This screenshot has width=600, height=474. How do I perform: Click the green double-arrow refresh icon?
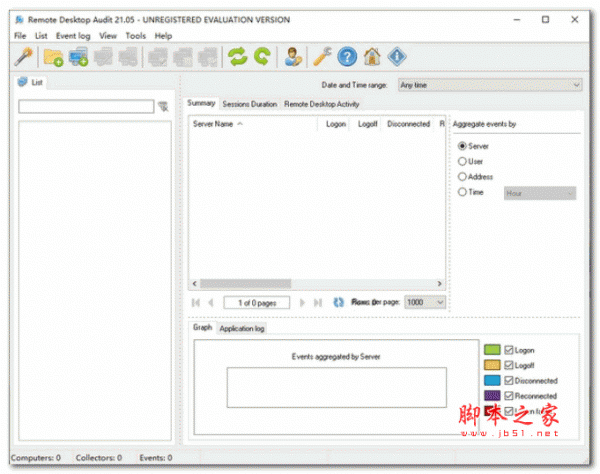[x=238, y=57]
